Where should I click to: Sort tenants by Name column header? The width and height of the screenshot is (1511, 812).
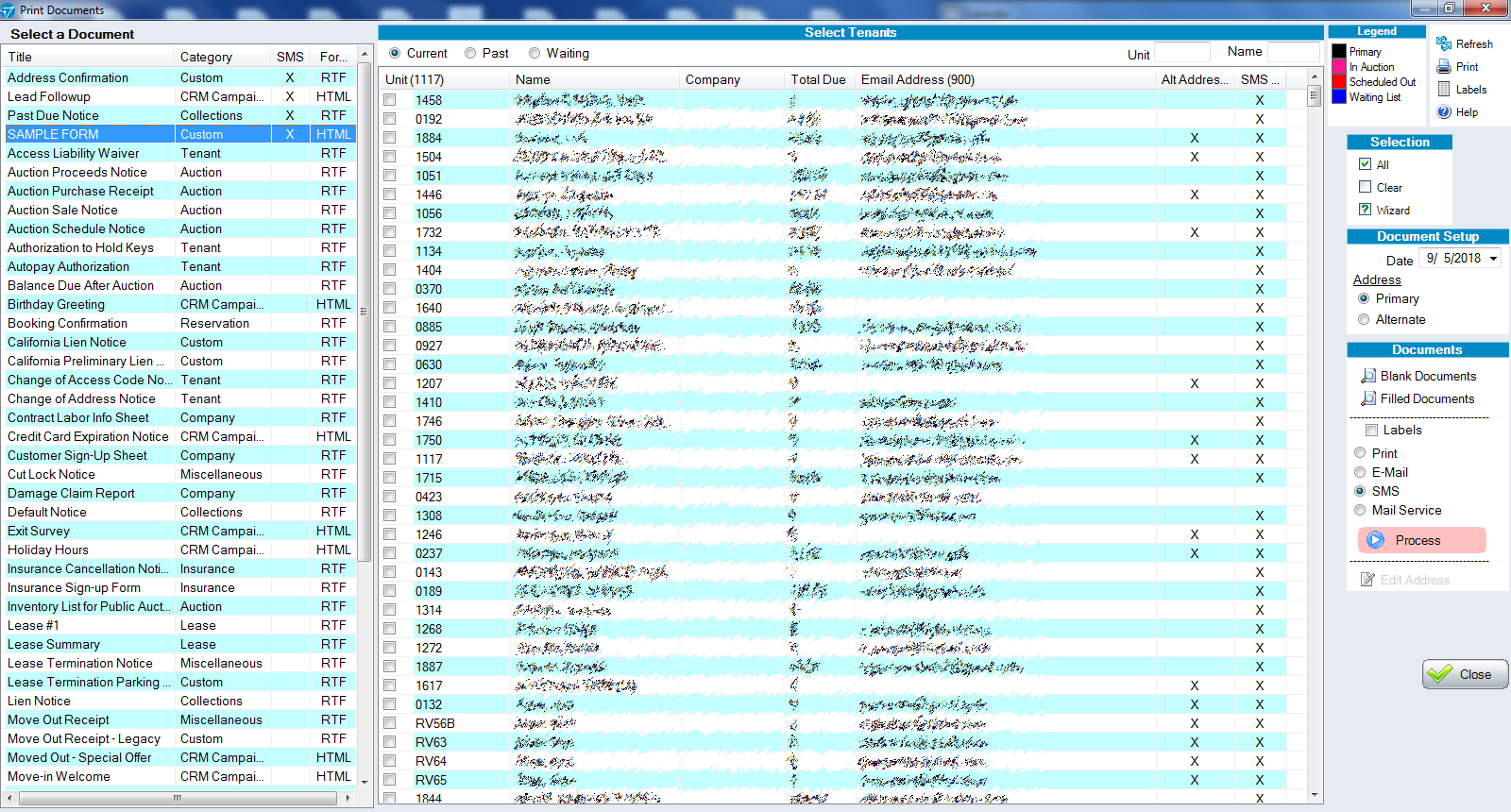coord(595,79)
